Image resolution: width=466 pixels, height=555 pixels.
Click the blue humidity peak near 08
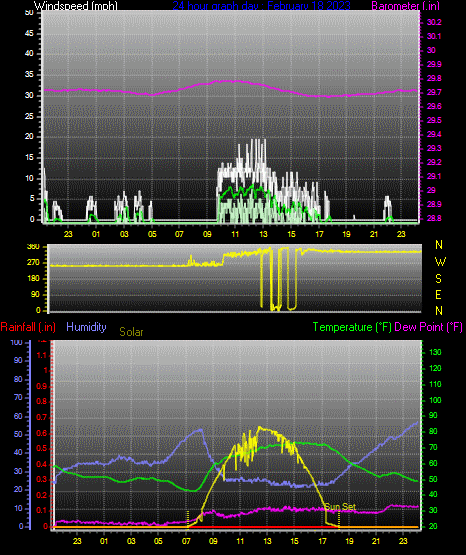tap(201, 430)
